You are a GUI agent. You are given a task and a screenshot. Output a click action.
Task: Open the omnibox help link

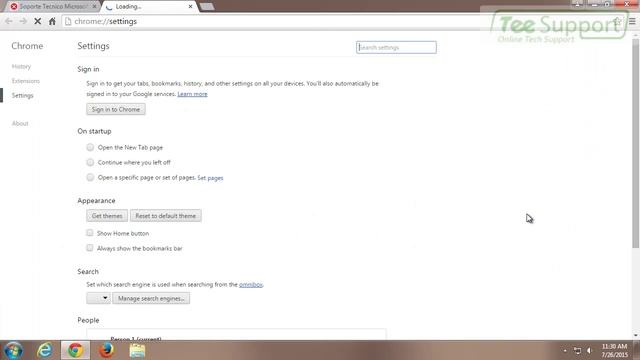[251, 284]
